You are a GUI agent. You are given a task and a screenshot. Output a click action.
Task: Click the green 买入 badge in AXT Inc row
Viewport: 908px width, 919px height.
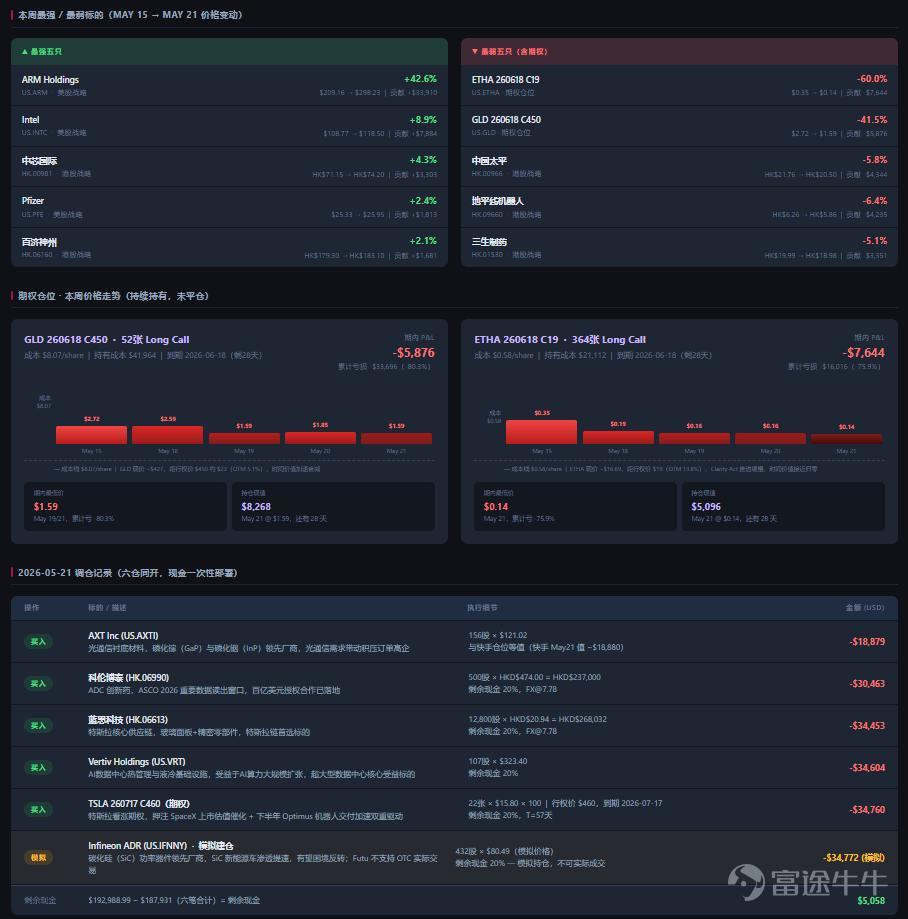point(38,642)
